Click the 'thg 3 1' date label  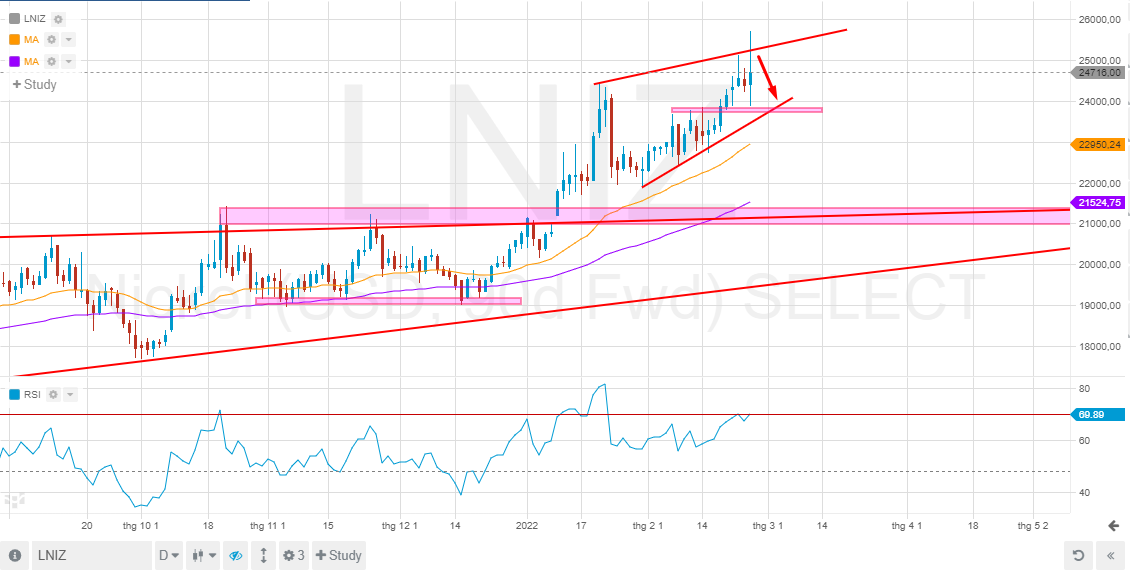click(768, 526)
